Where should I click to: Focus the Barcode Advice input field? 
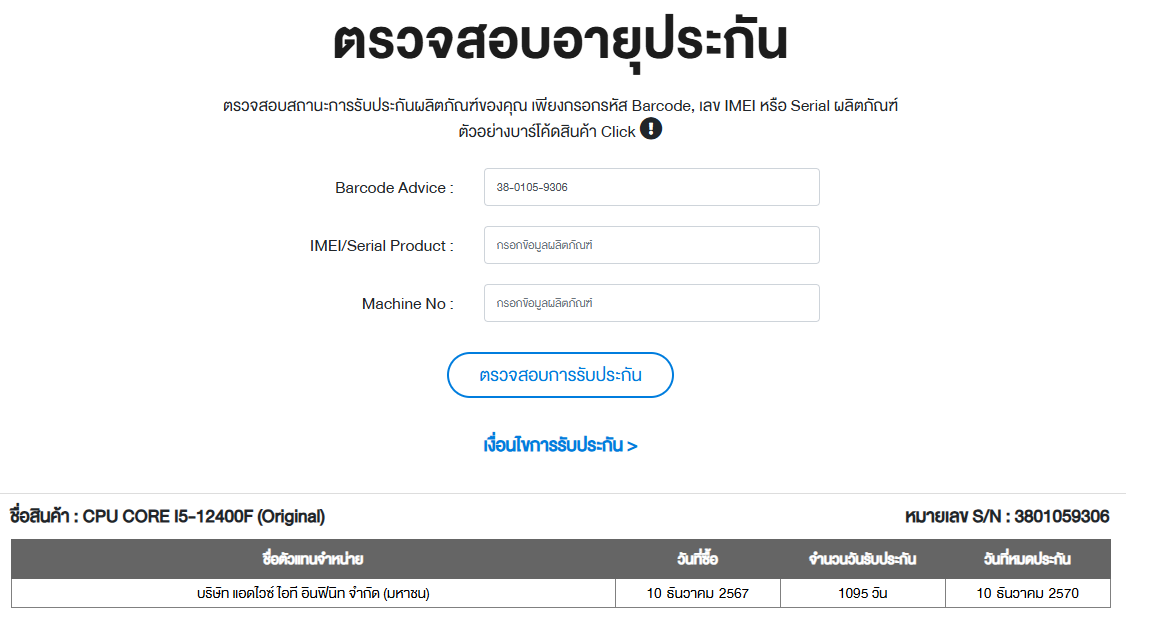pyautogui.click(x=651, y=187)
